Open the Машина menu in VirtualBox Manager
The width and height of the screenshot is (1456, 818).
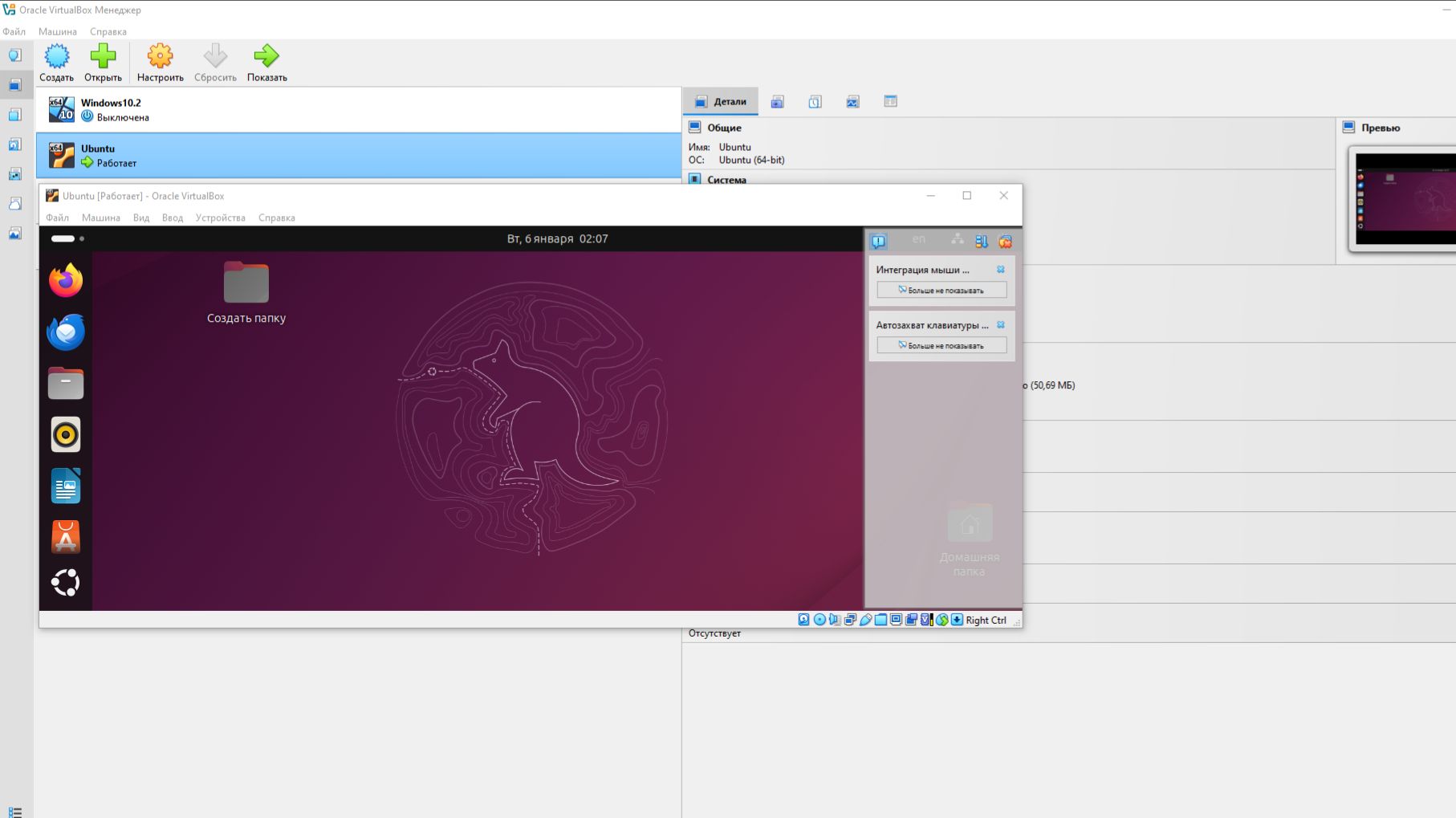(x=58, y=31)
